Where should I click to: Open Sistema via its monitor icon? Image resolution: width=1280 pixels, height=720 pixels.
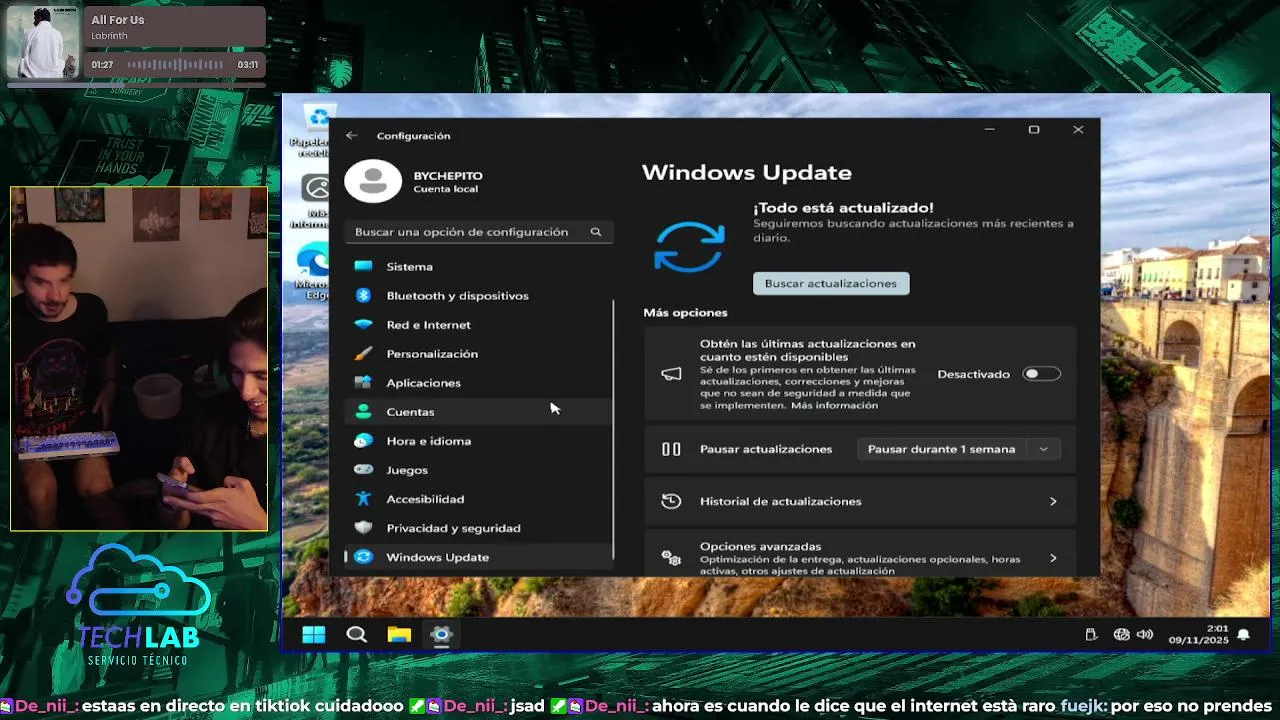pos(364,266)
